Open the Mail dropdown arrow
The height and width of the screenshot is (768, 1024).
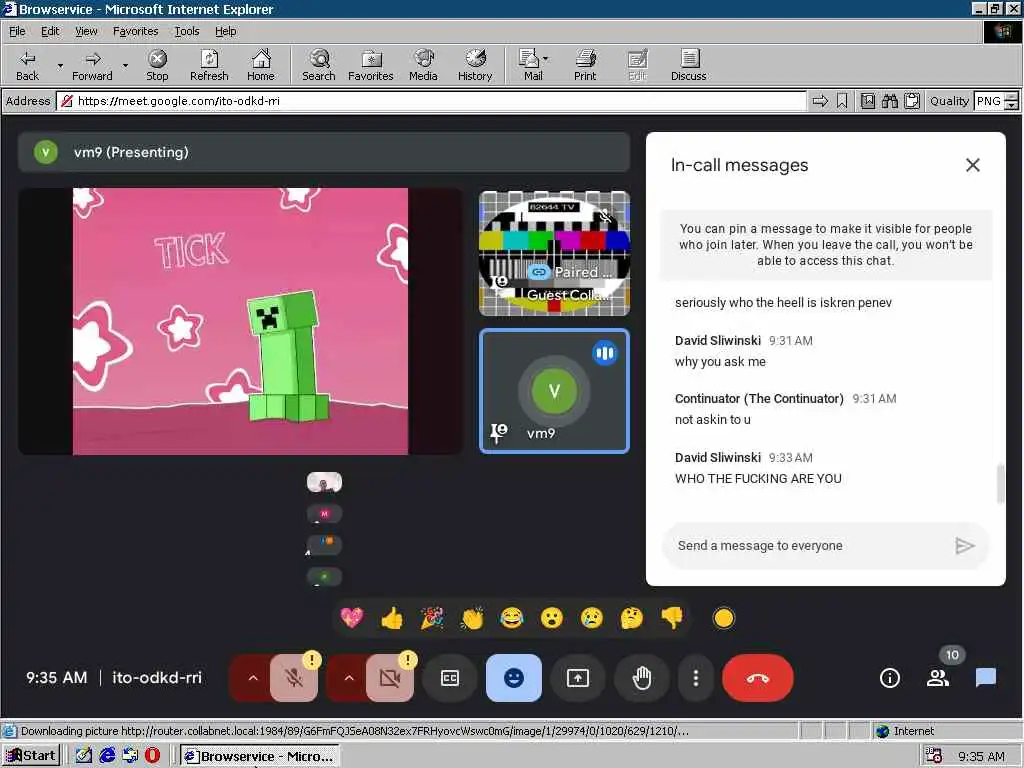point(545,59)
